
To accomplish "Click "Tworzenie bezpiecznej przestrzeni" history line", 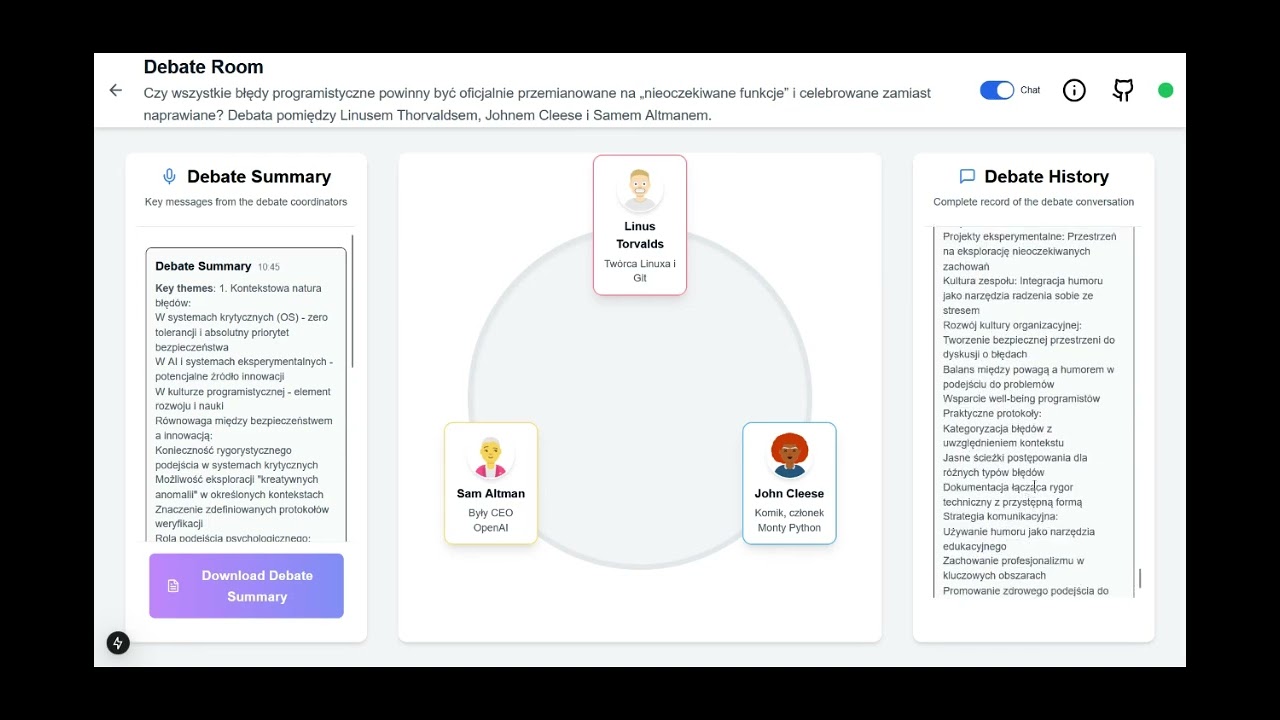I will pos(1029,347).
